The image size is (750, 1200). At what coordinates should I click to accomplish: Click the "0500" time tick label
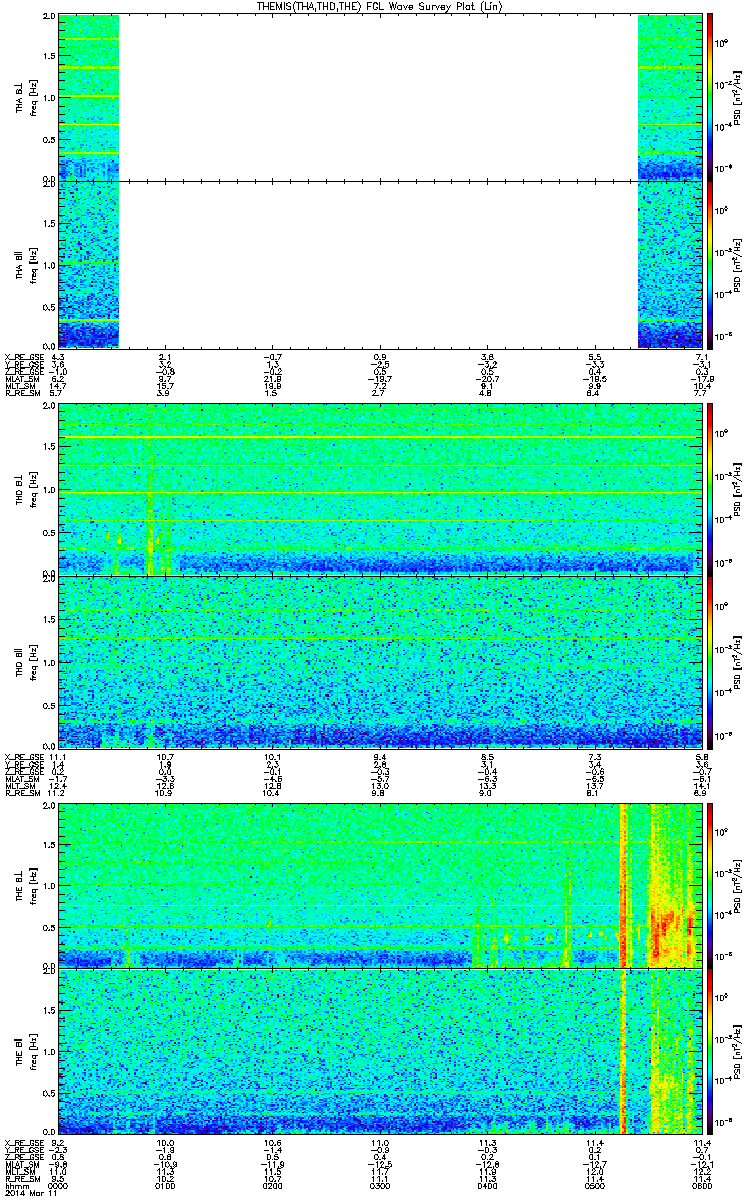[x=594, y=1186]
